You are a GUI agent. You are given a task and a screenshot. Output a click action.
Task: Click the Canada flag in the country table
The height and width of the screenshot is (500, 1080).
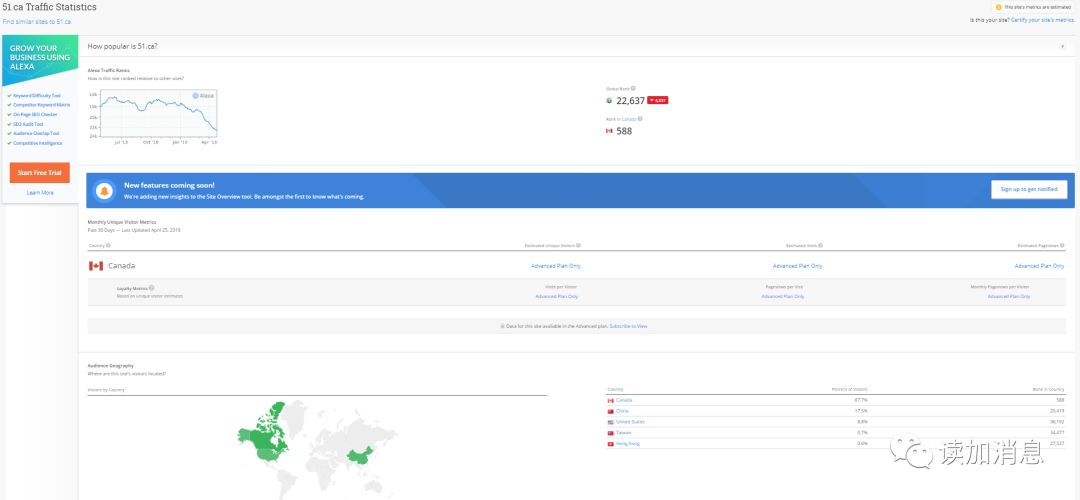click(610, 400)
